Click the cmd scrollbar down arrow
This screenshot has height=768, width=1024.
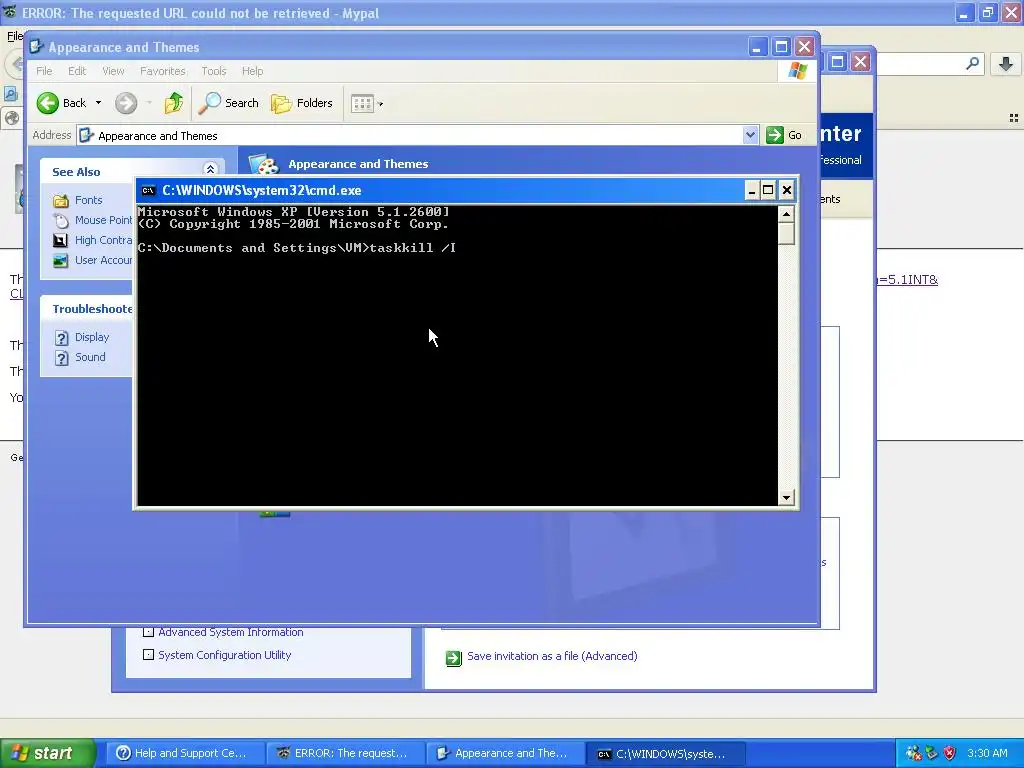point(786,498)
